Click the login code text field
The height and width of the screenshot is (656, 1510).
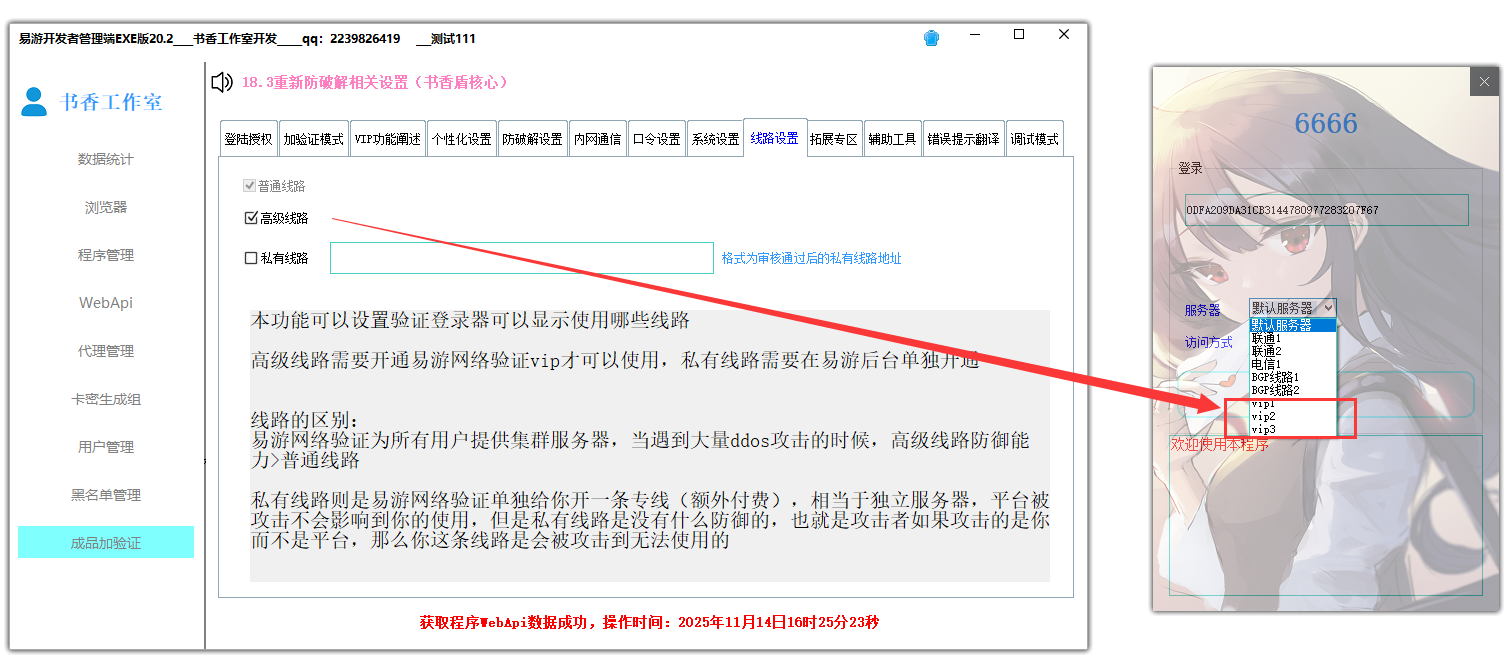click(1326, 210)
